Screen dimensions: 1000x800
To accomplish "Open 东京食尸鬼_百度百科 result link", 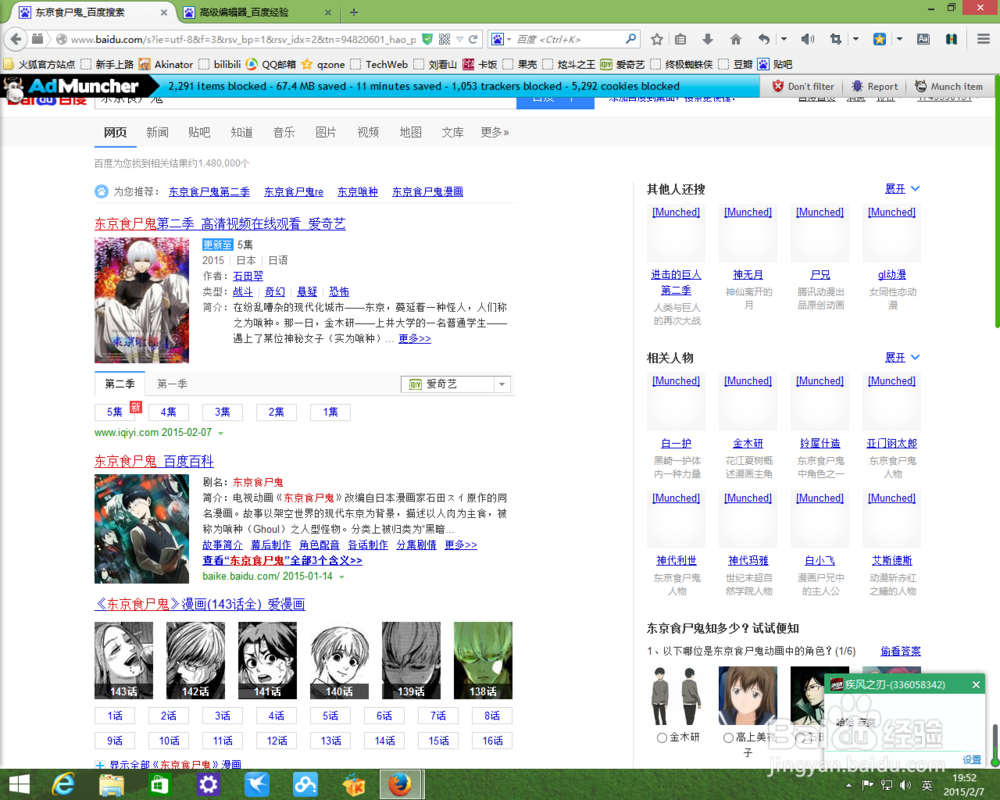I will [154, 461].
